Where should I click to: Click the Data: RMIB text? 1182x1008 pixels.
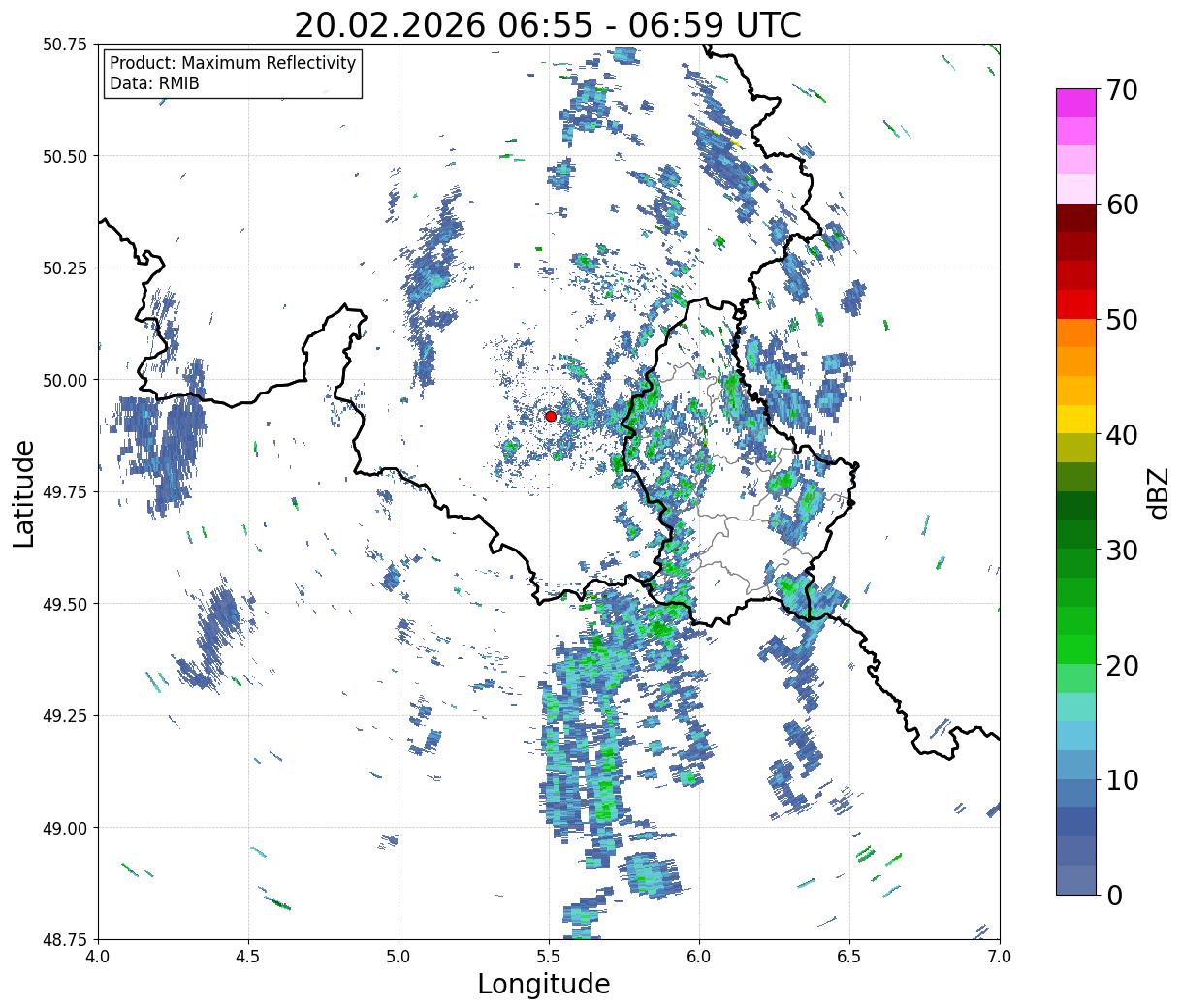pos(154,83)
